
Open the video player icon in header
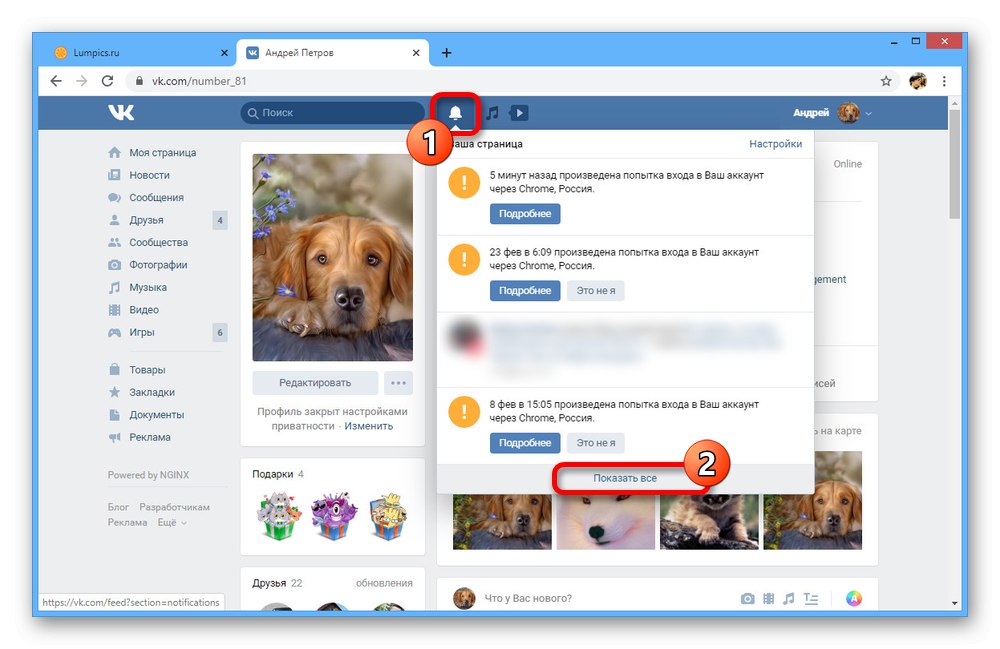coord(518,113)
